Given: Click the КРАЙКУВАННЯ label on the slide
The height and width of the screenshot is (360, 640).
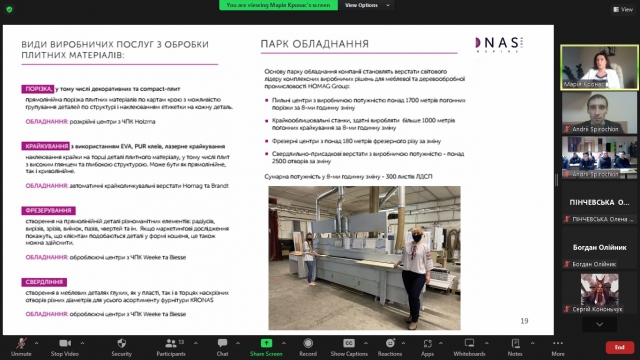Looking at the screenshot, I should coord(46,146).
